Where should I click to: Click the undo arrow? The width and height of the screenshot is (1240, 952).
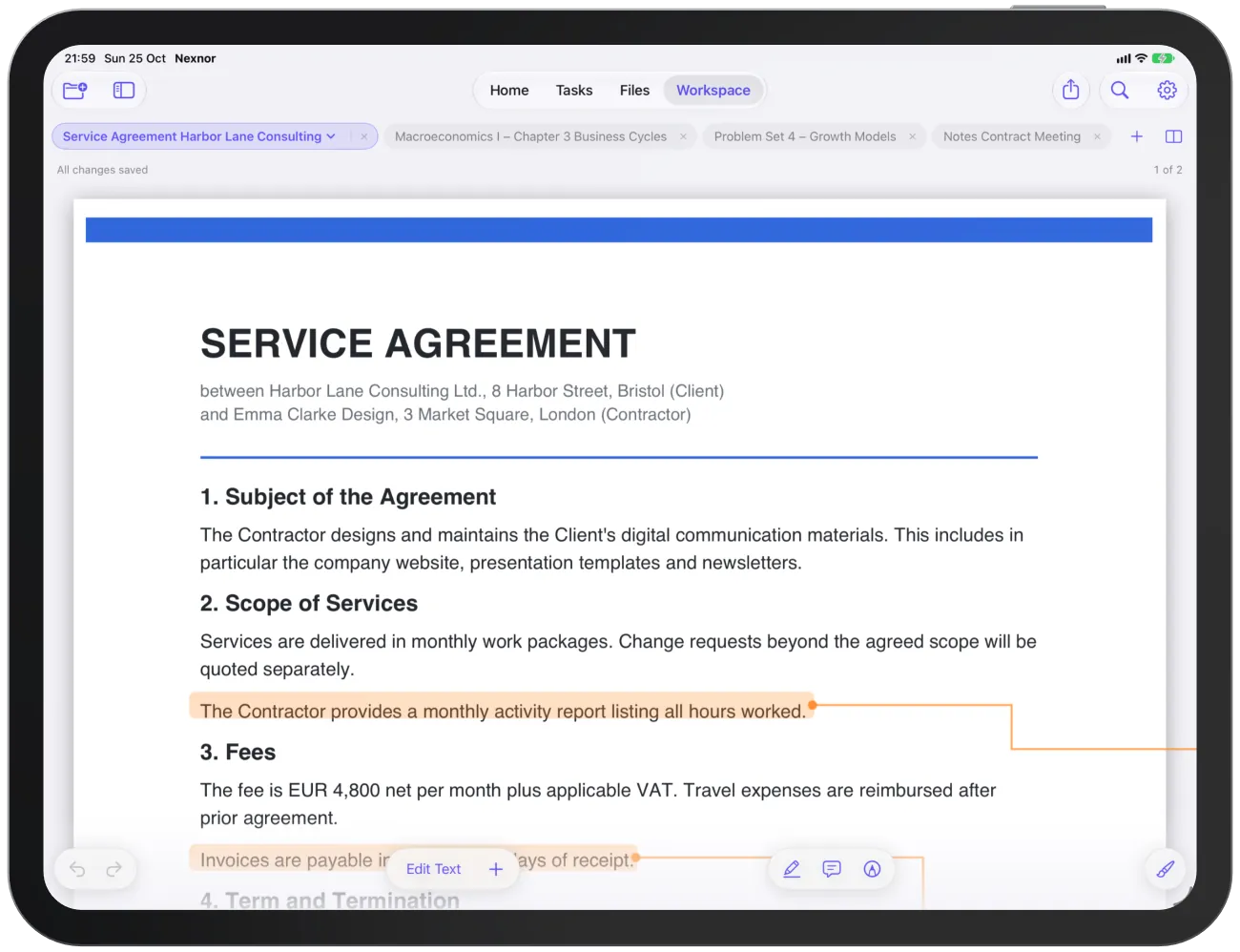[77, 869]
